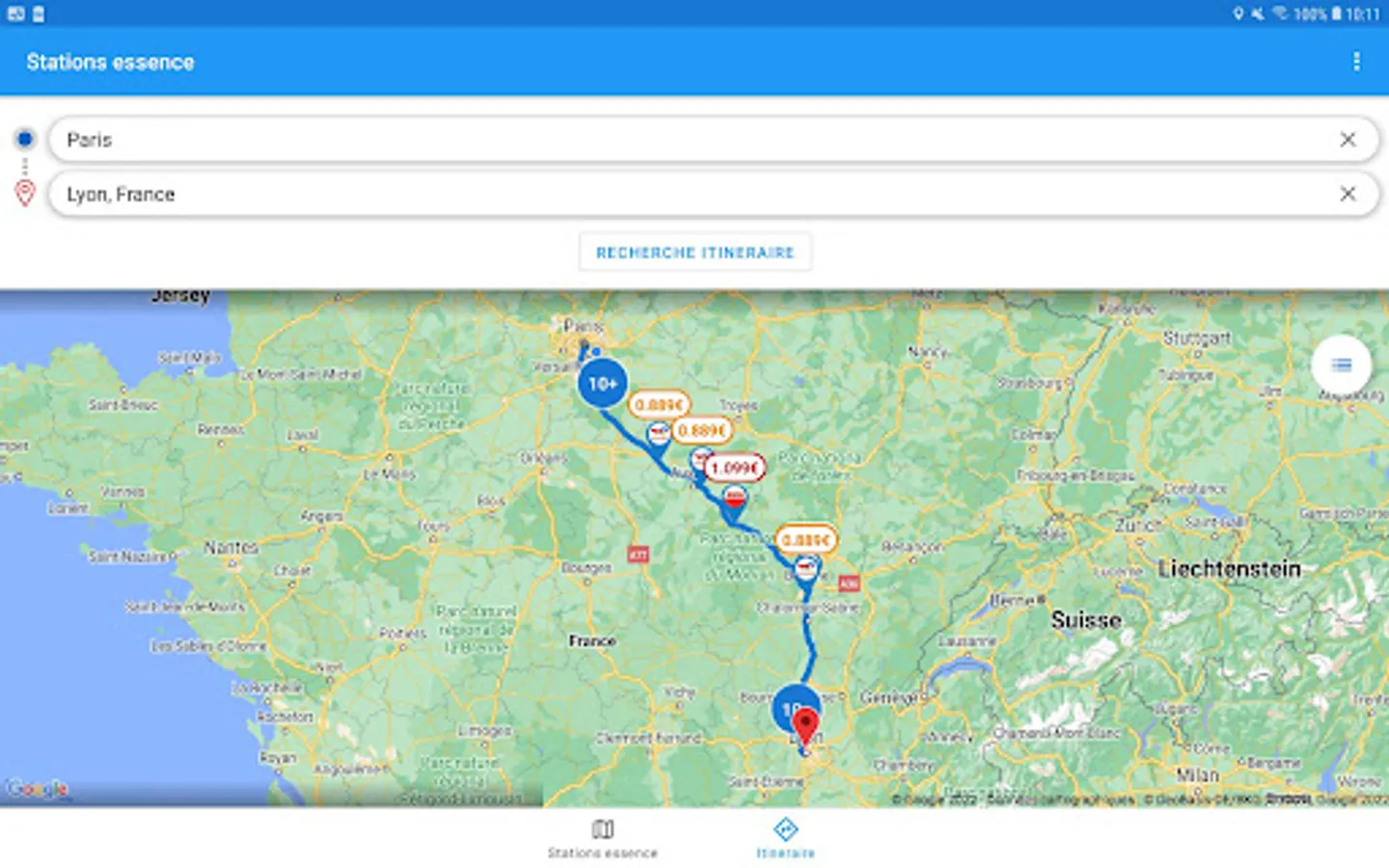Tap the location status icon in status bar
Image resolution: width=1389 pixels, height=868 pixels.
pos(1239,14)
